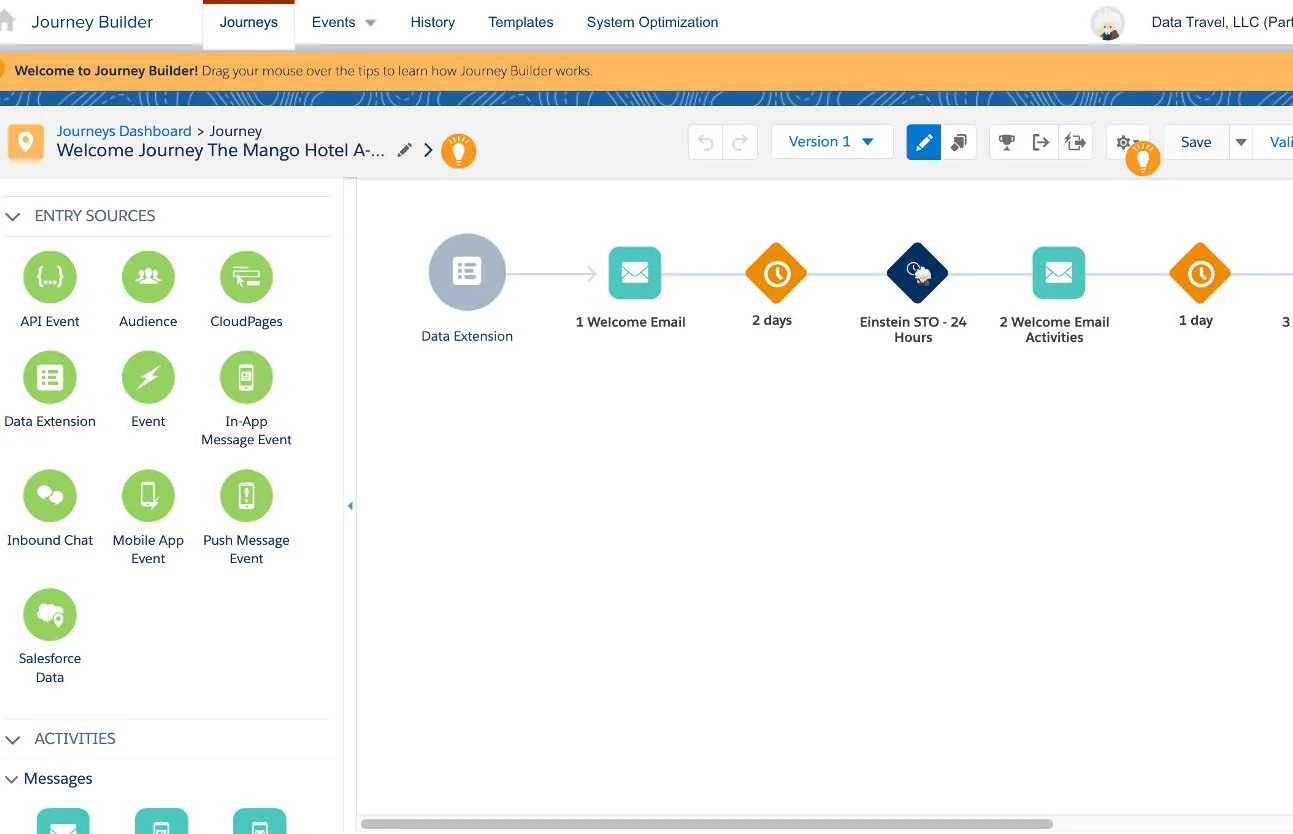The image size is (1293, 834).
Task: Click the Welcome to Journey Builder banner
Action: pyautogui.click(x=646, y=71)
